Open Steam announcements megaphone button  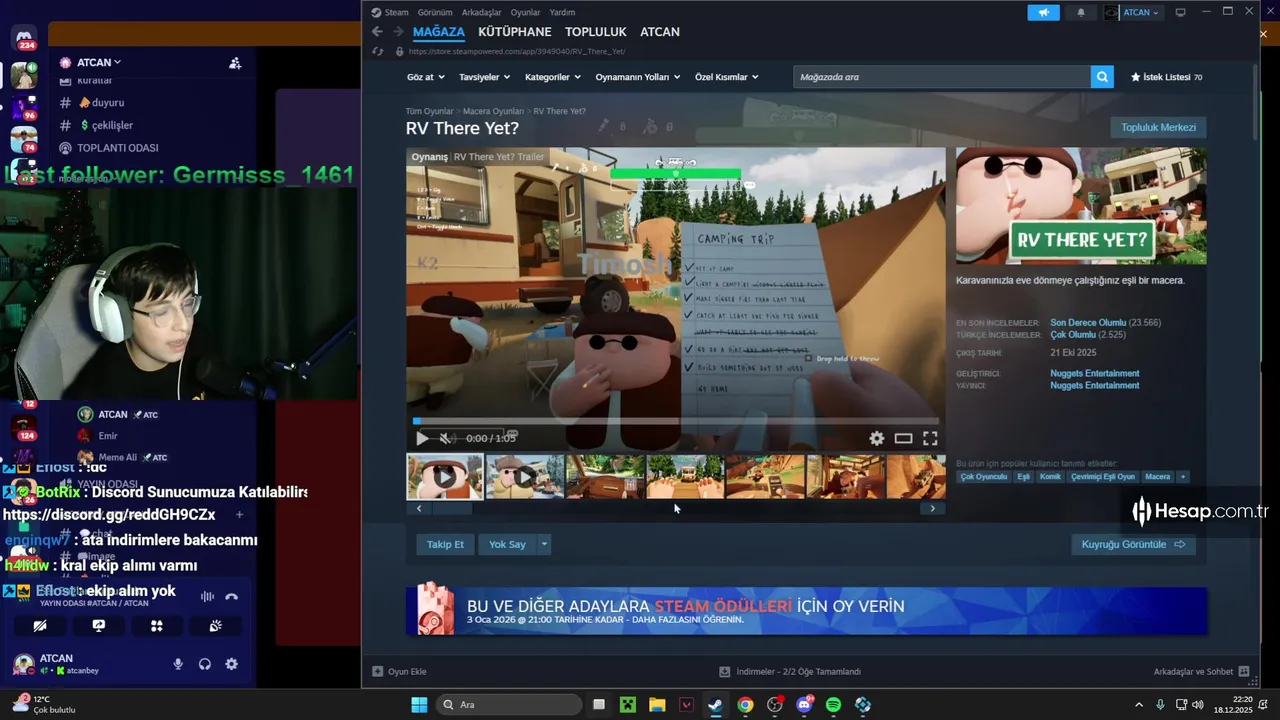[1043, 13]
